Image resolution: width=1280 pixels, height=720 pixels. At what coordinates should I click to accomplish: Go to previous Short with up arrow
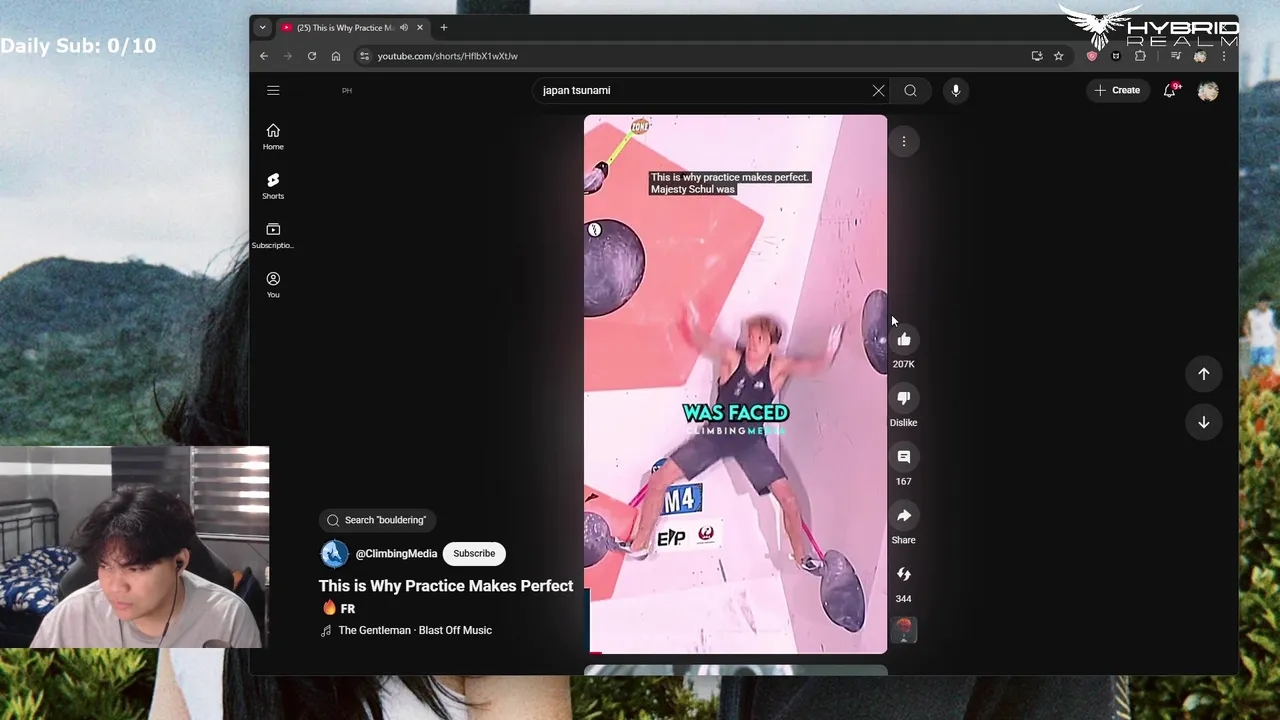pos(1204,373)
